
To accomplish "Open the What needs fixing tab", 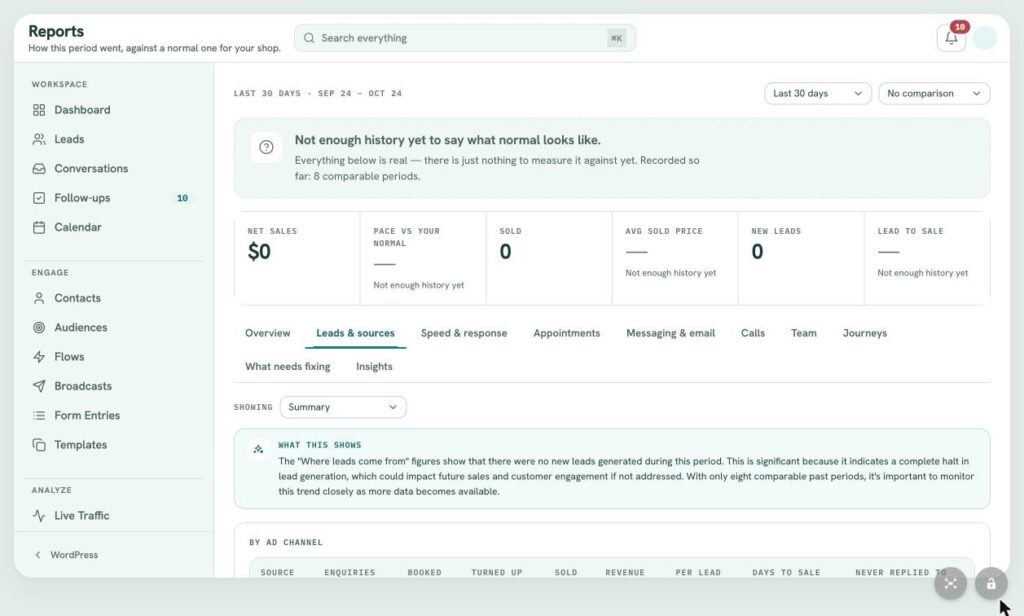I will (x=287, y=366).
